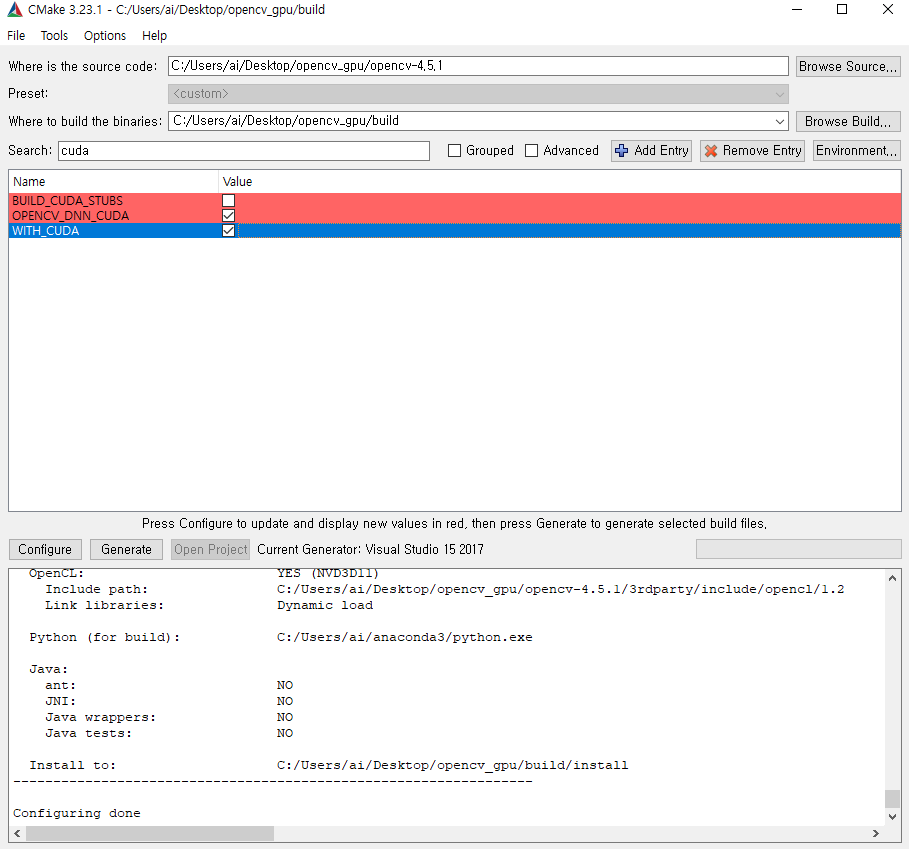Click the Configure button

click(x=45, y=549)
